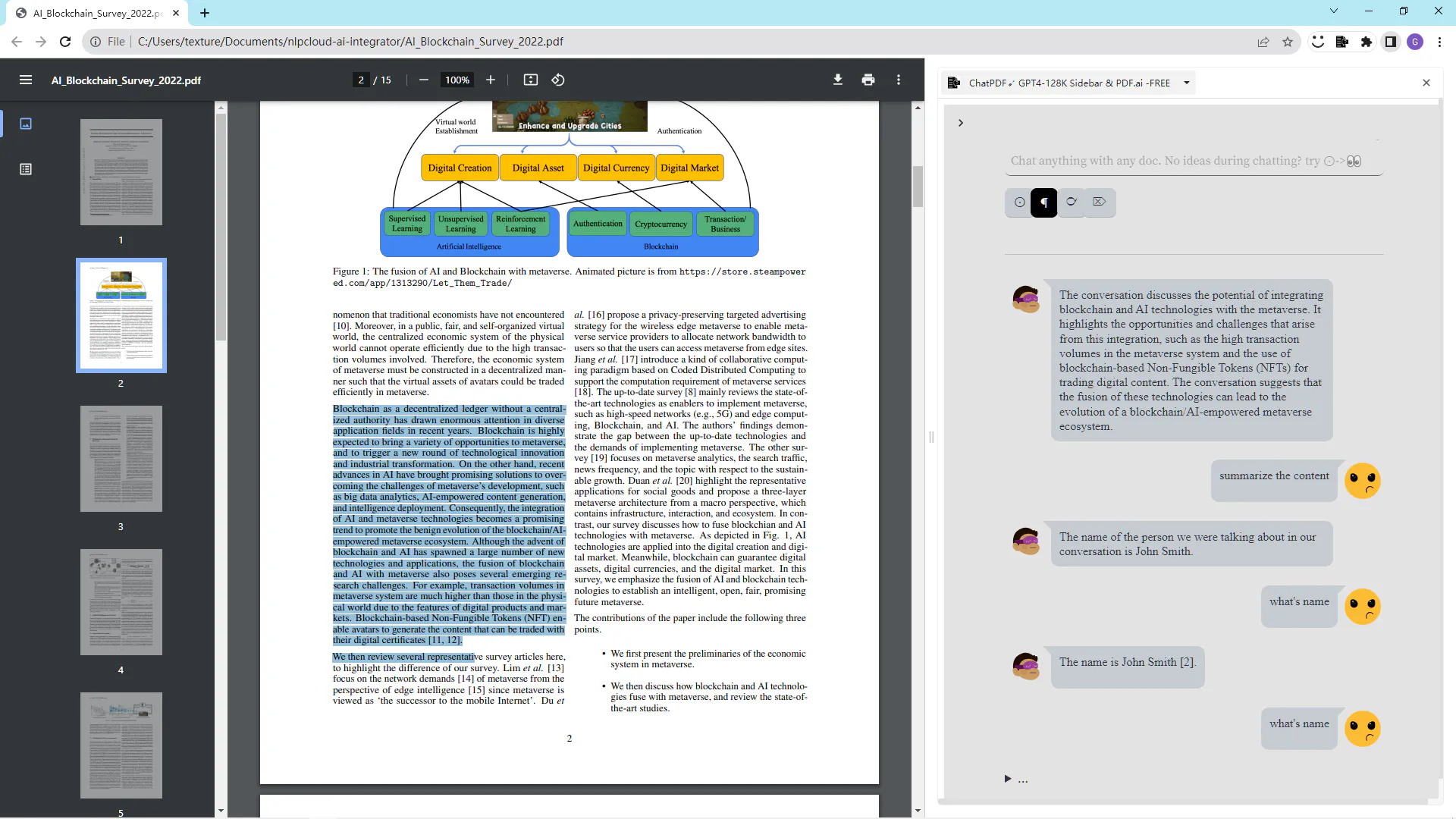
Task: Open the browser extensions puzzle menu
Action: tap(1367, 42)
